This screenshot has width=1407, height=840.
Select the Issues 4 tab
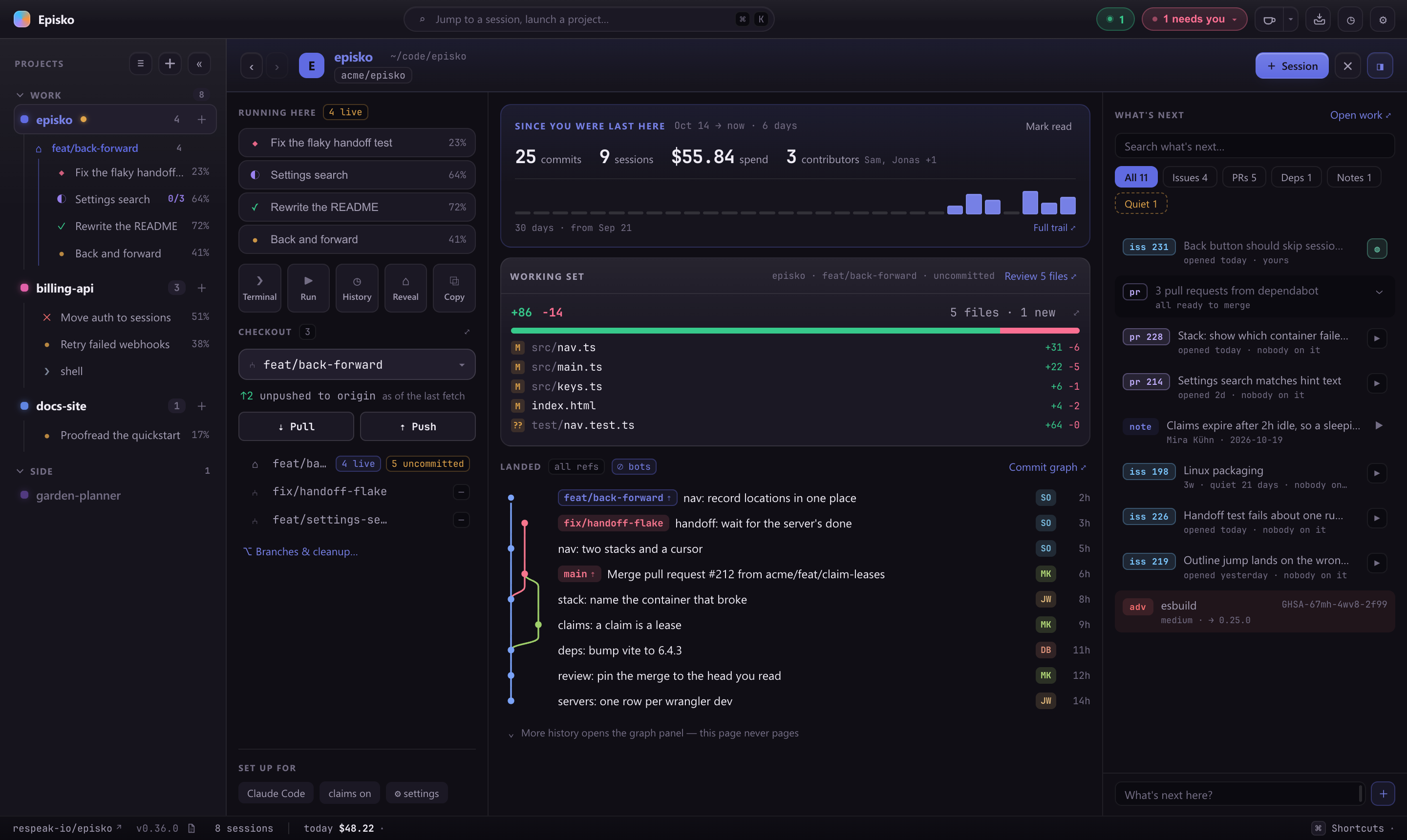pos(1190,177)
